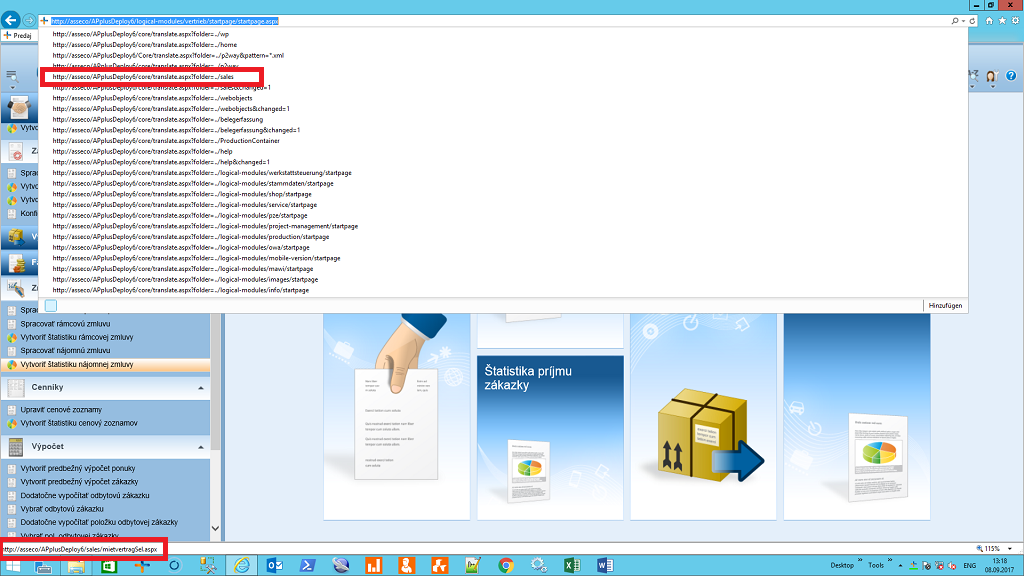Open the pie chart report tile
This screenshot has height=576, width=1024.
857,417
